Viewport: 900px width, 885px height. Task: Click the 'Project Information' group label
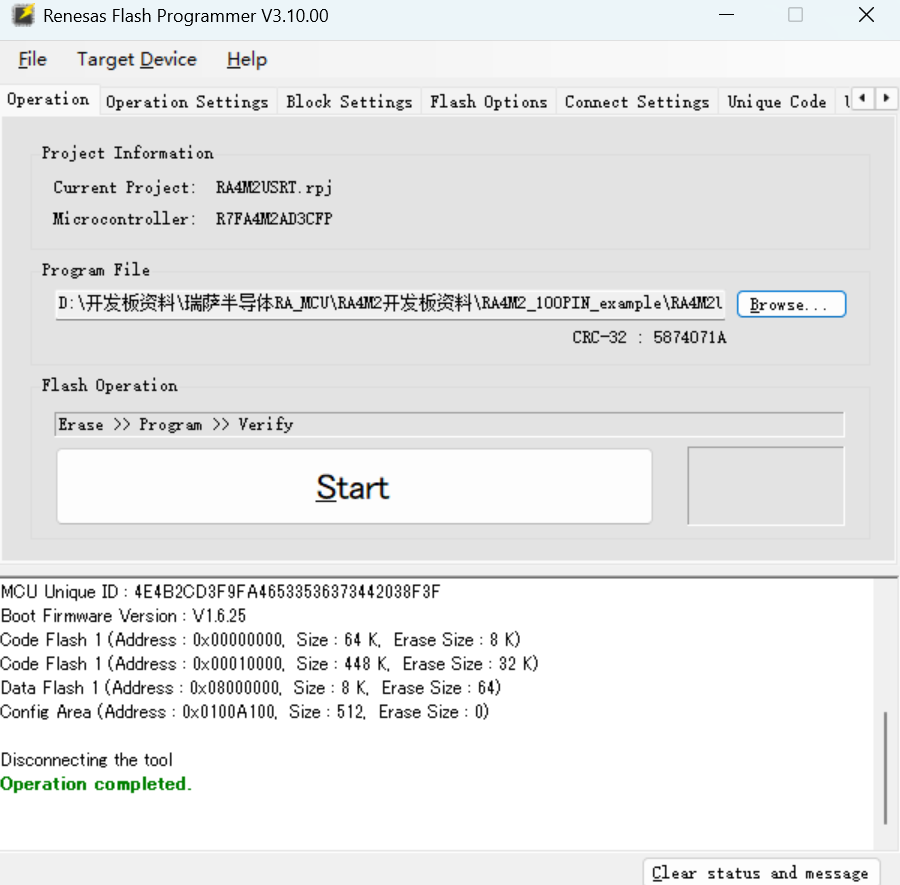(x=127, y=153)
